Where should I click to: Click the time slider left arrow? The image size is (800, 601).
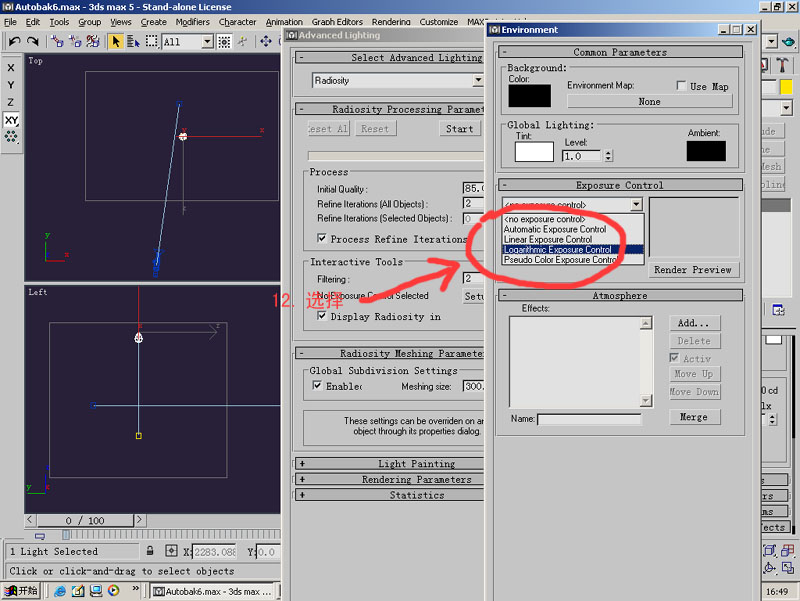tap(30, 520)
